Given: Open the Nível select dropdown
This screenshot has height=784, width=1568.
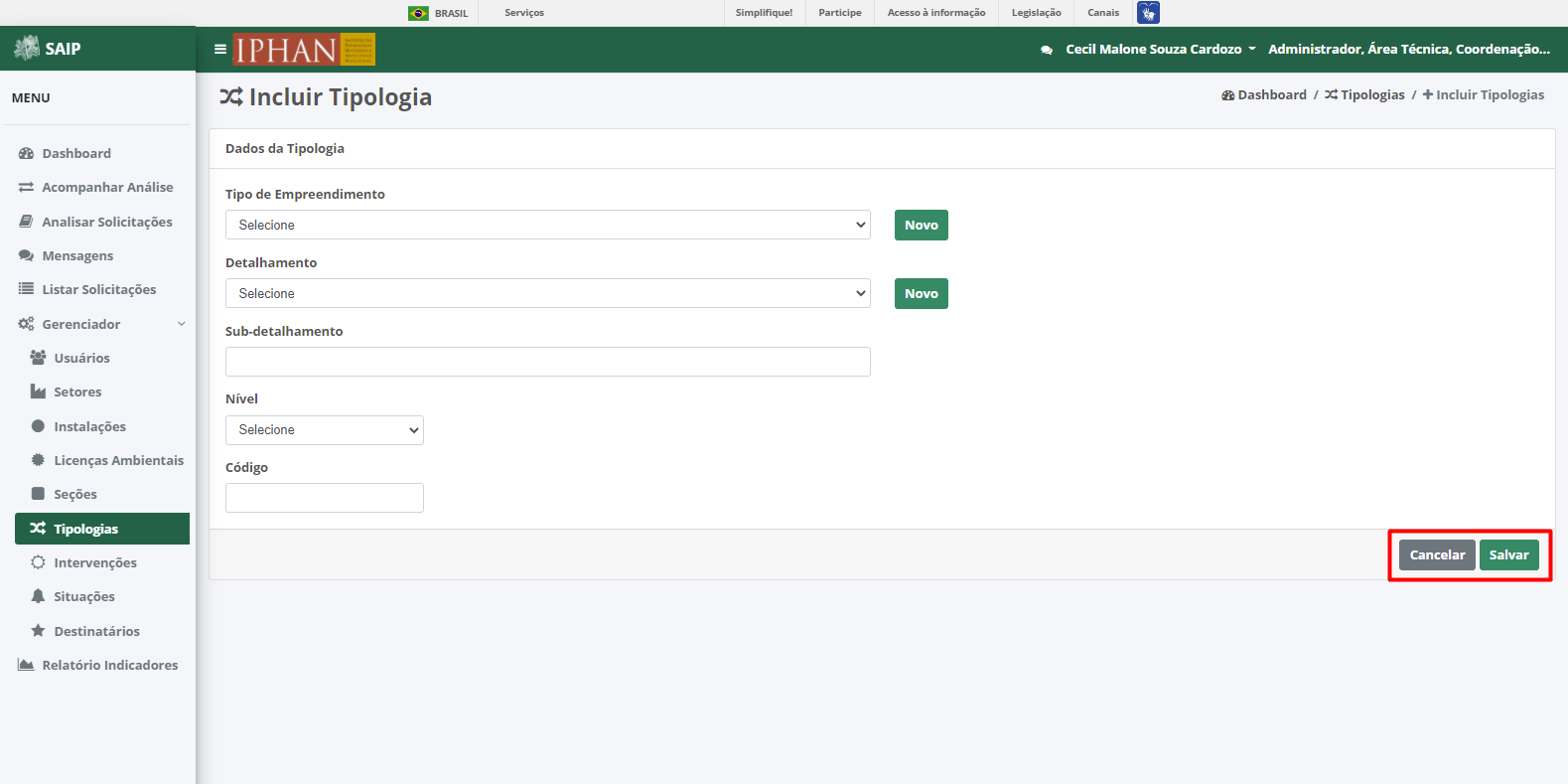Looking at the screenshot, I should [x=325, y=430].
